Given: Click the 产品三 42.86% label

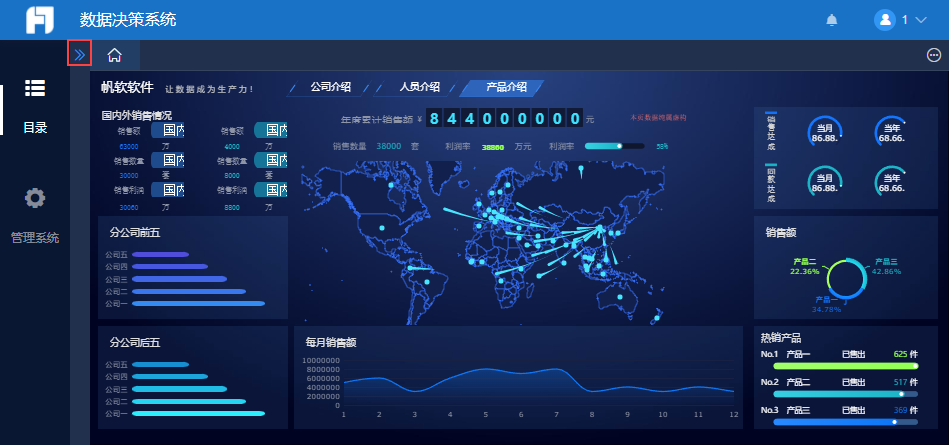Looking at the screenshot, I should pyautogui.click(x=886, y=266).
